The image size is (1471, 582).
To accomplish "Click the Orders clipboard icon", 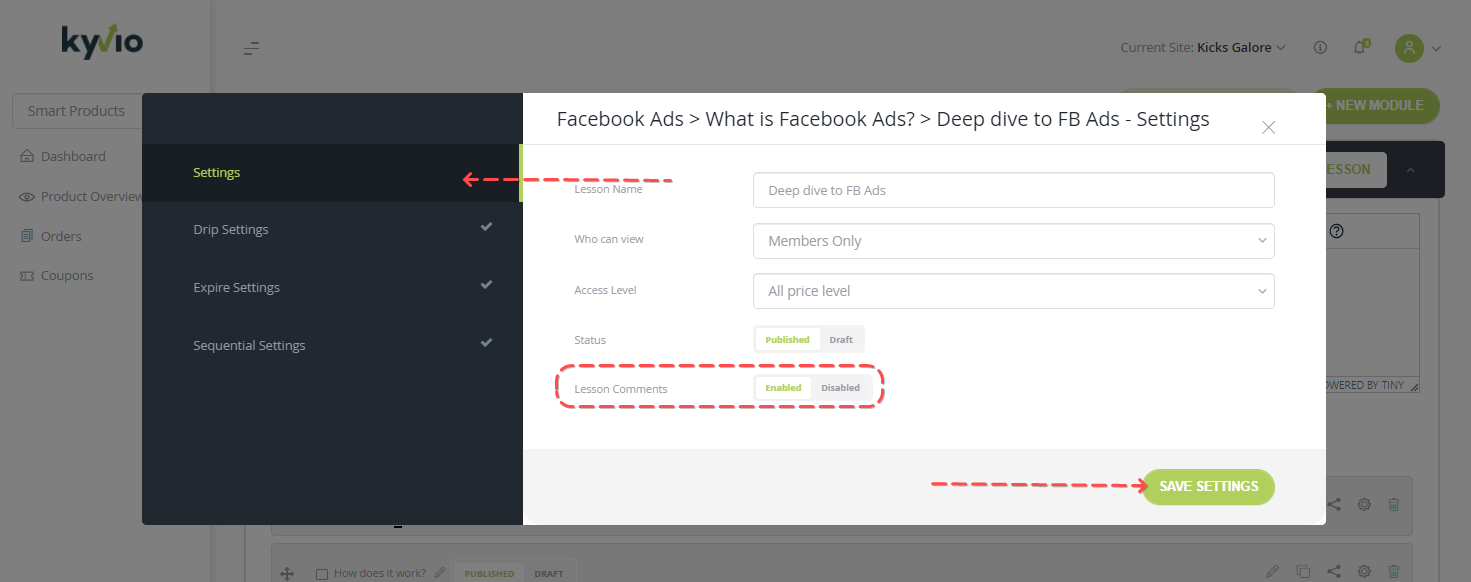I will pyautogui.click(x=27, y=236).
